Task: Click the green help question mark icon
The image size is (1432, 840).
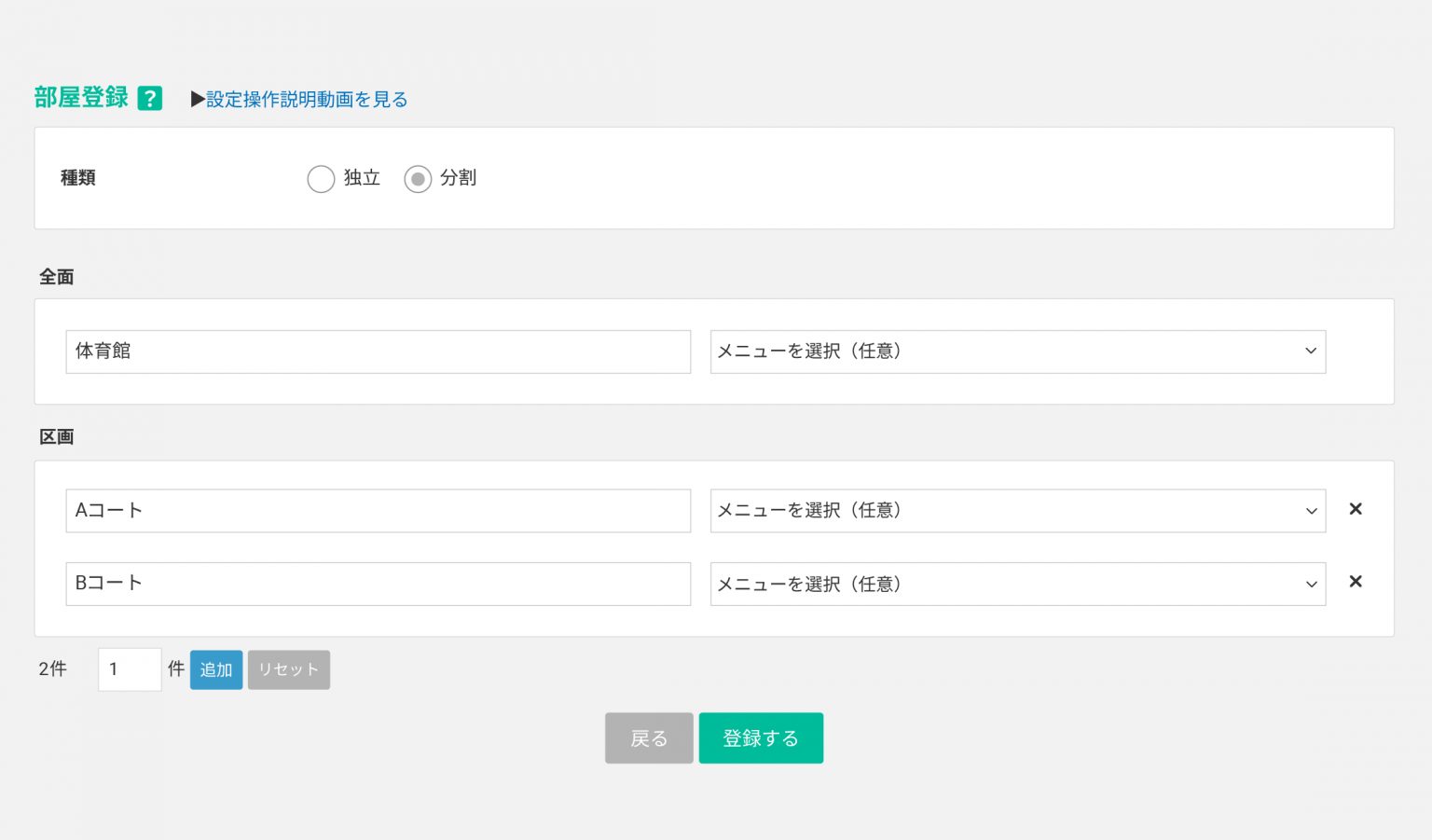Action: (x=149, y=99)
